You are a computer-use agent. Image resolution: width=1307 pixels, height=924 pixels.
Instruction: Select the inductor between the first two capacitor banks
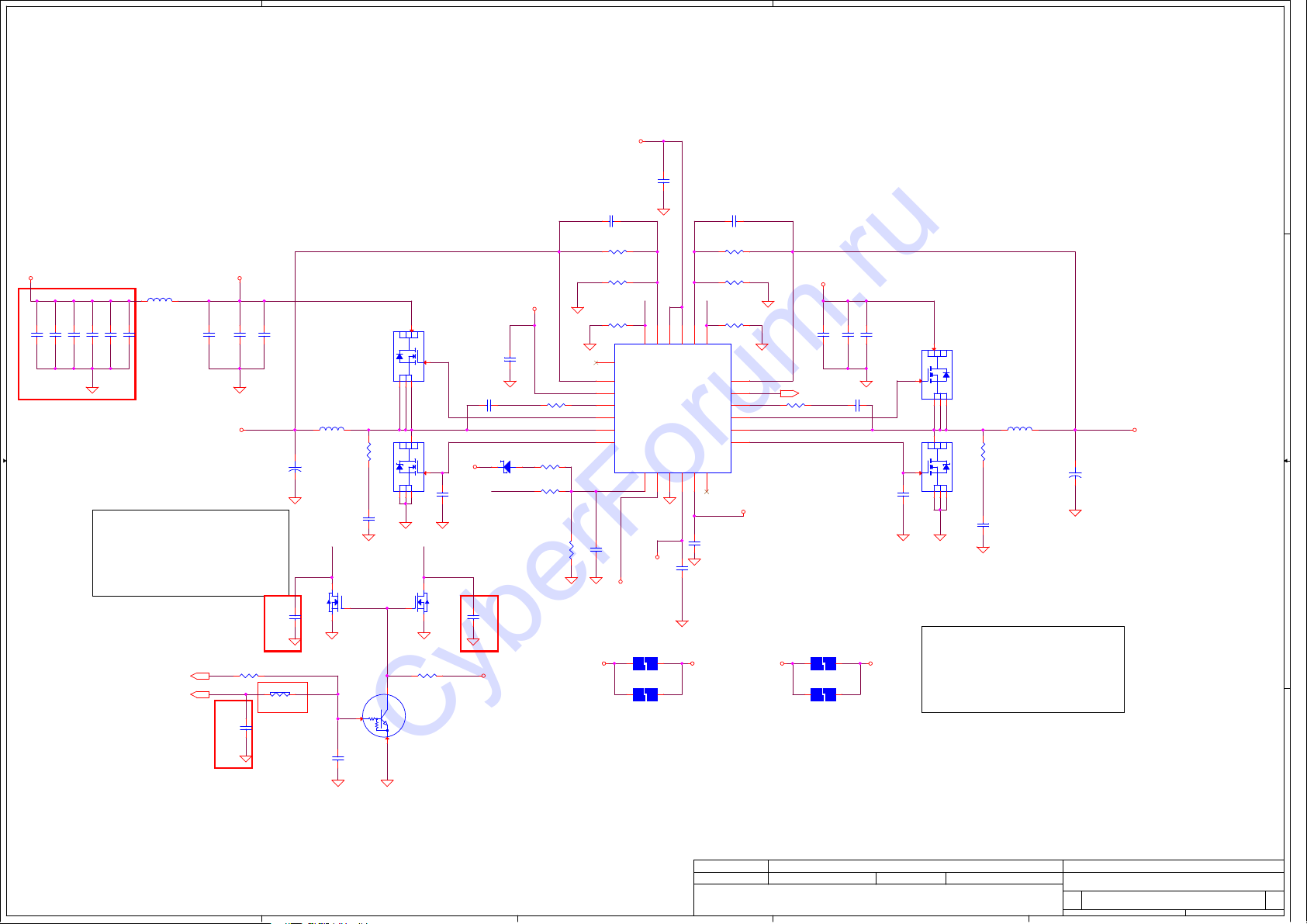pyautogui.click(x=160, y=300)
